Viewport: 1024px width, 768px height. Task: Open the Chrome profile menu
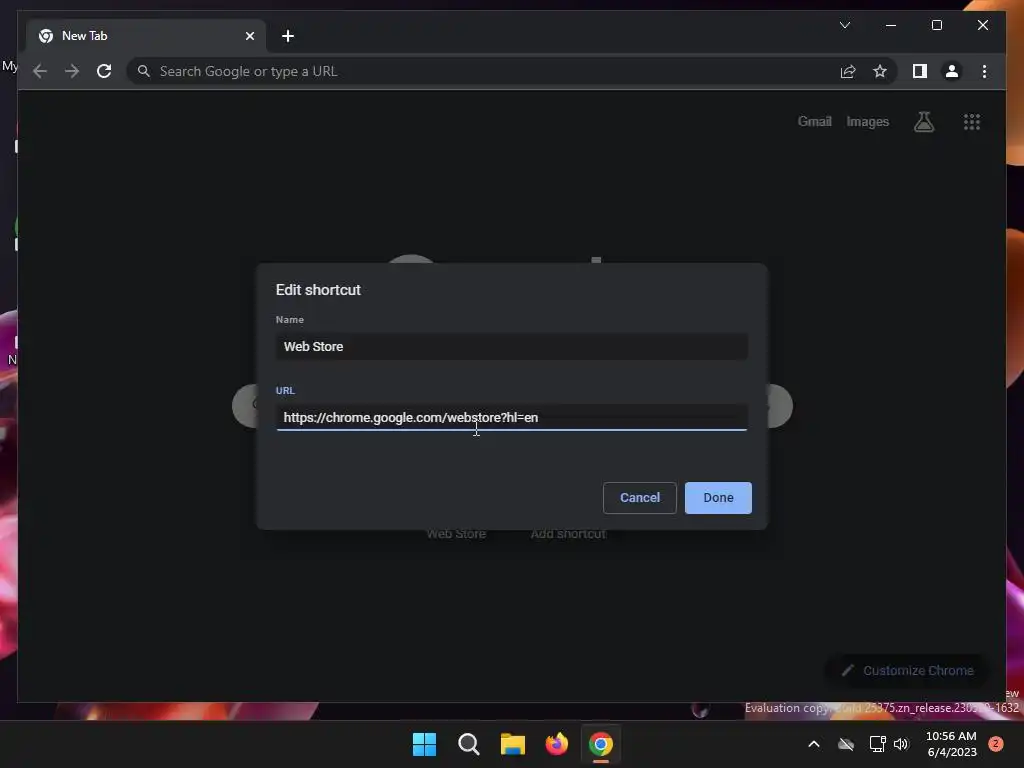952,71
